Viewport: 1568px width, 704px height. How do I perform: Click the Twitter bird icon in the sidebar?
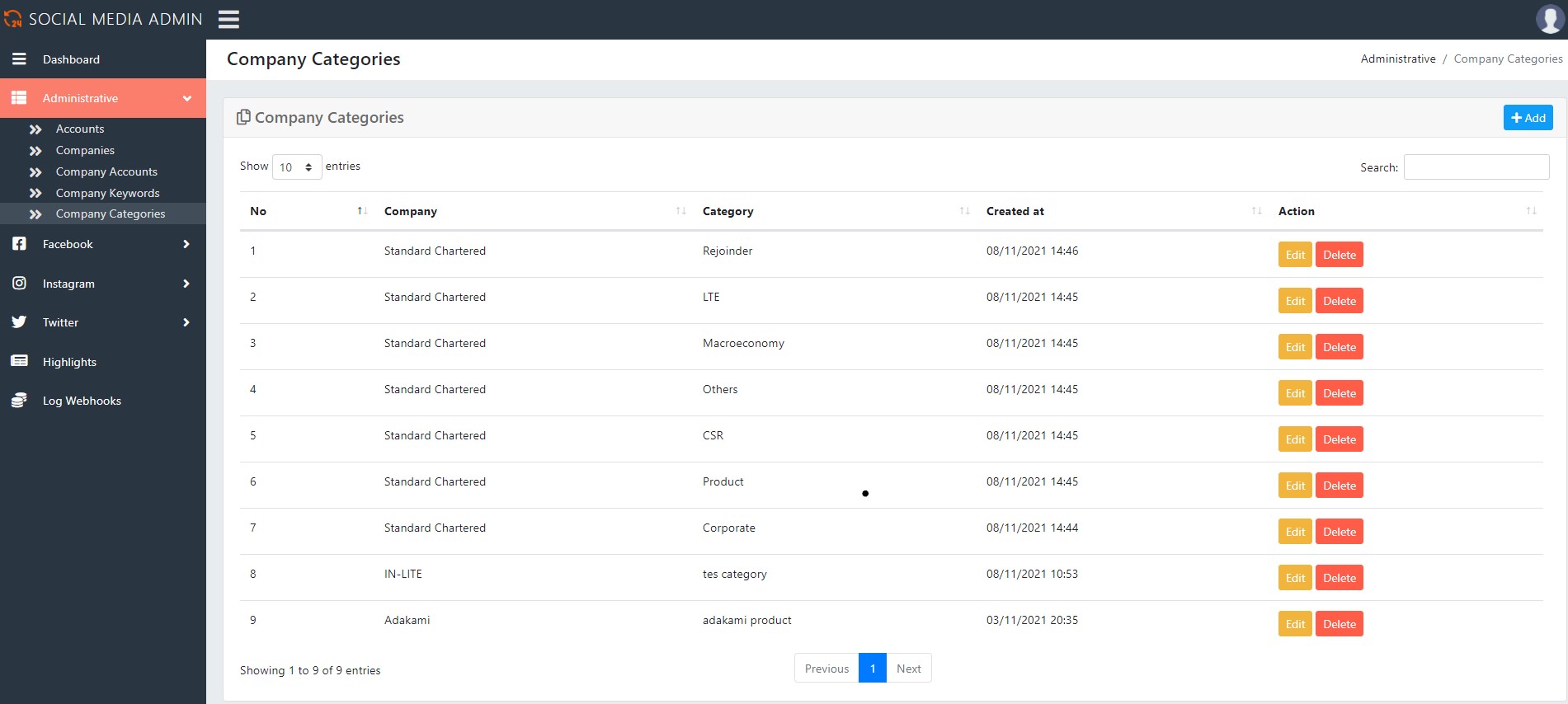(19, 322)
